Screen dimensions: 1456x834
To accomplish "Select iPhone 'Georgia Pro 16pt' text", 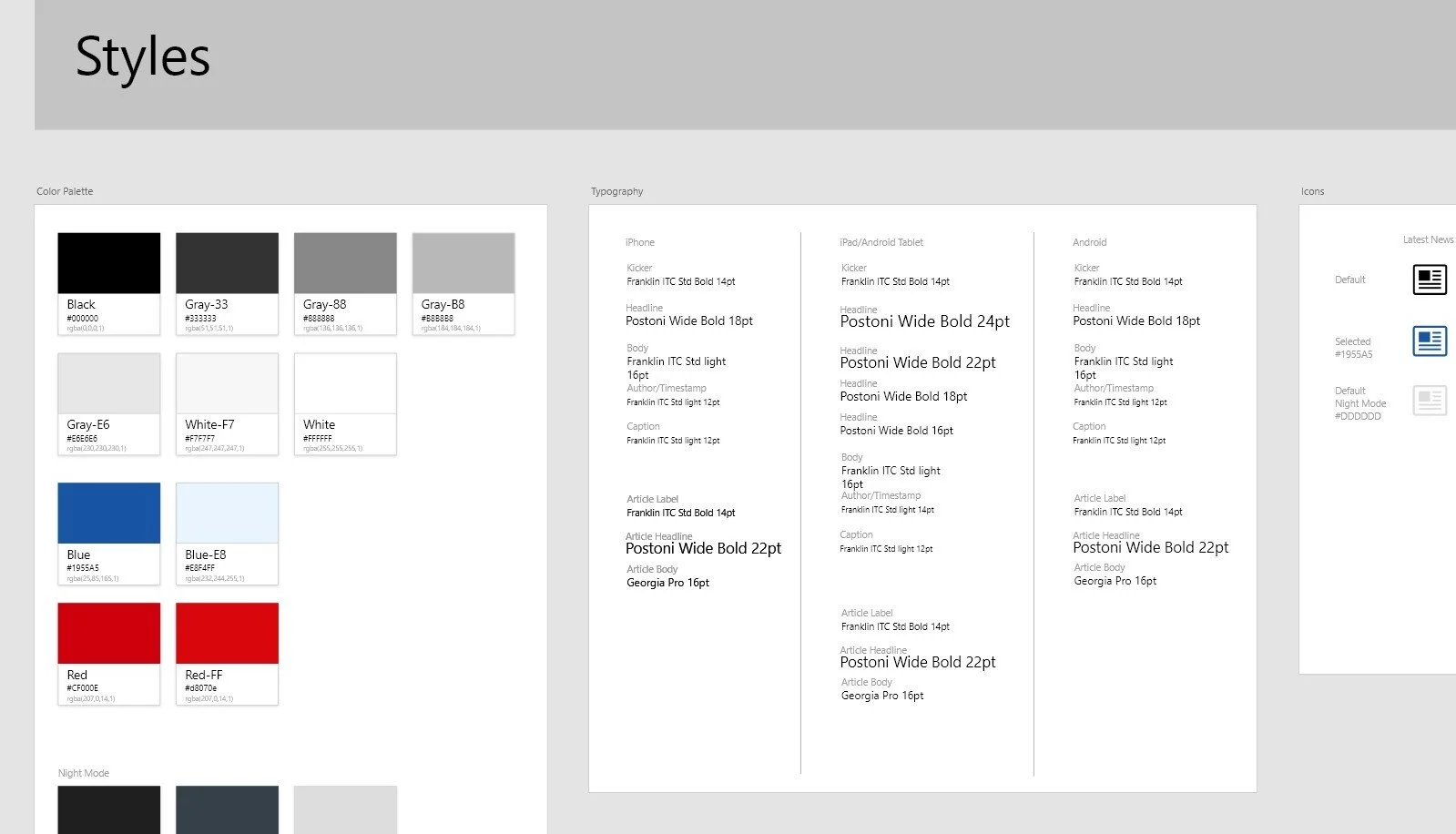I will point(668,583).
